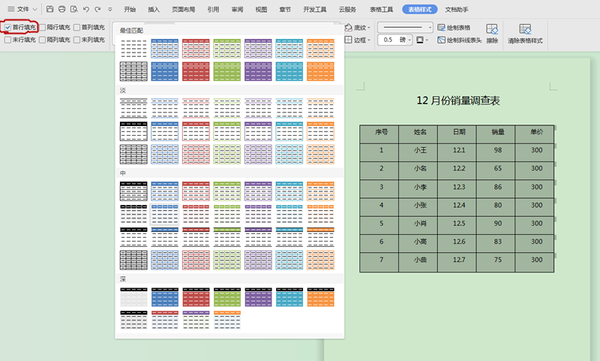The height and width of the screenshot is (361, 600).
Task: Undo the last action
Action: 86,9
